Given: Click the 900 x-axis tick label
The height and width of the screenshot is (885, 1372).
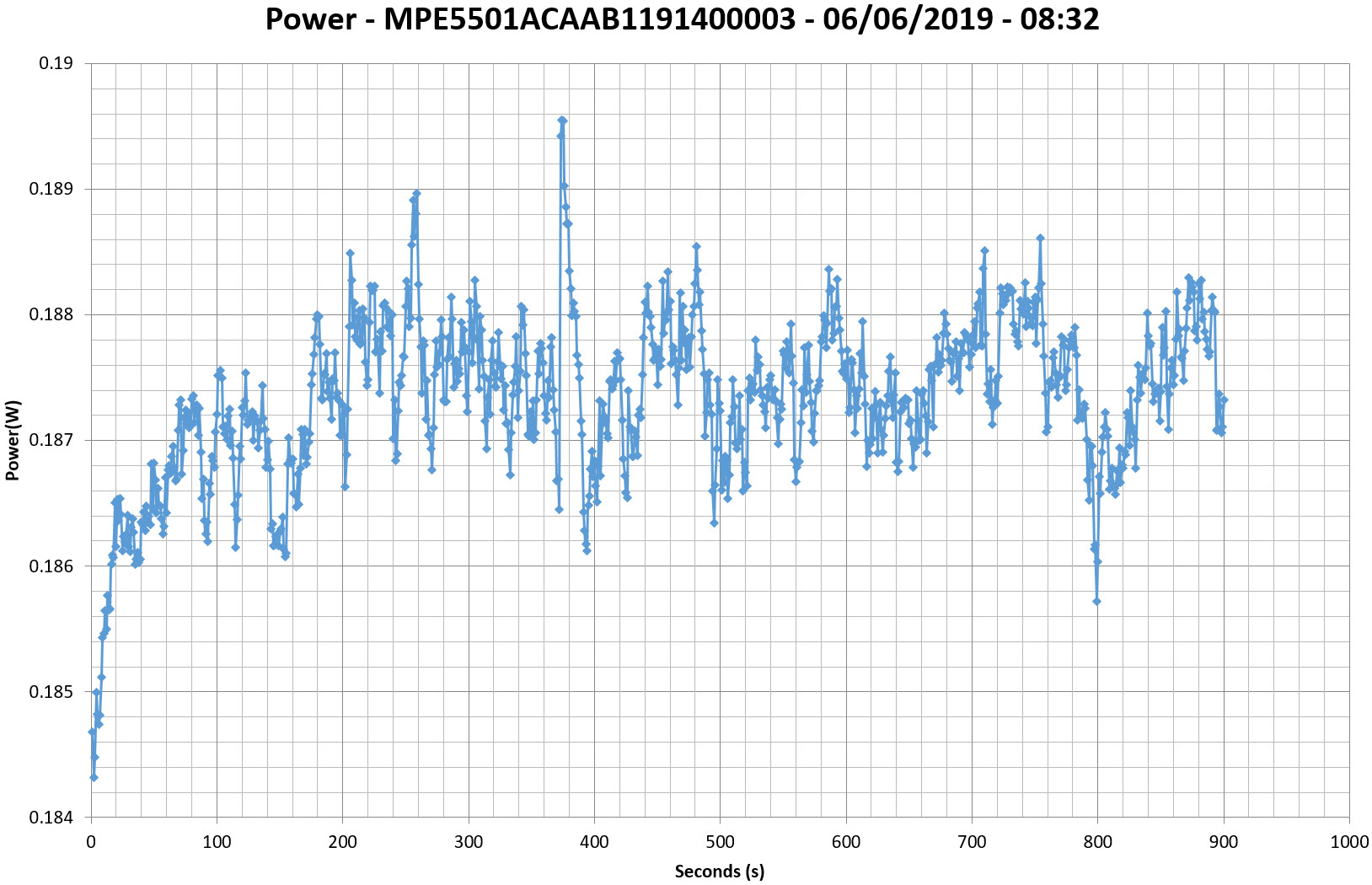Looking at the screenshot, I should tap(1224, 841).
